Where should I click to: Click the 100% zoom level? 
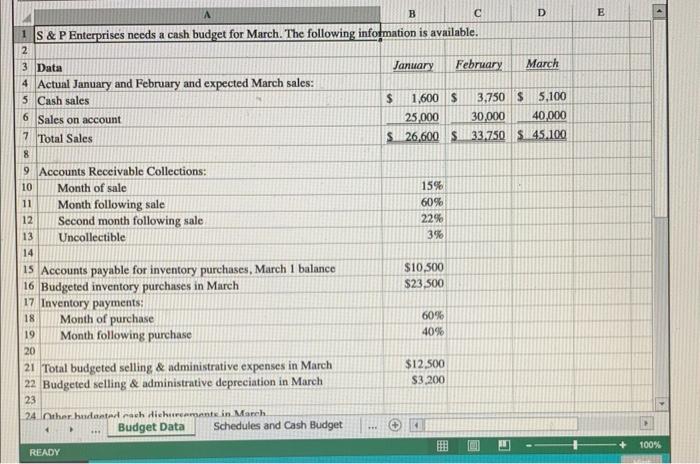pyautogui.click(x=650, y=445)
